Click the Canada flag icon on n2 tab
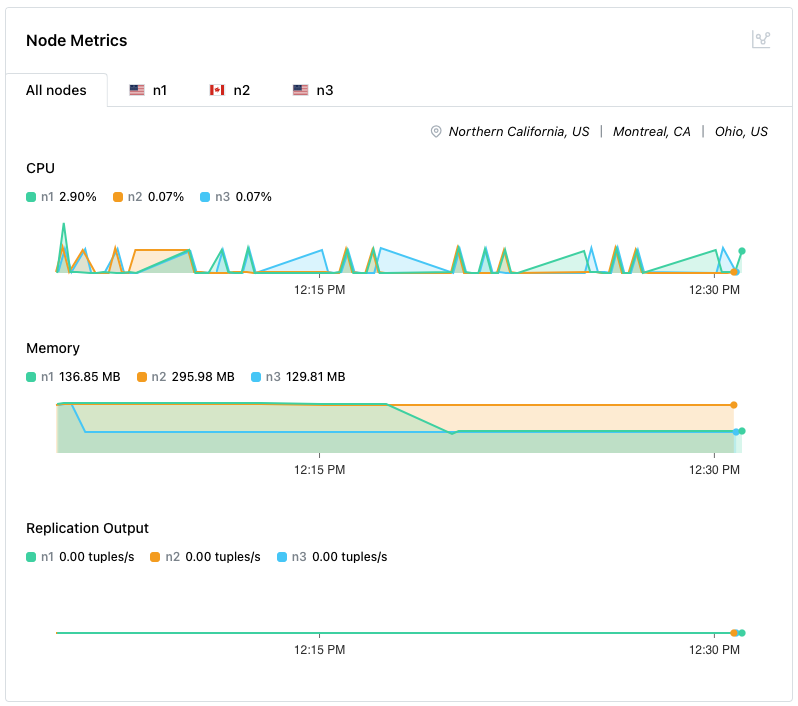798x706 pixels. [217, 90]
